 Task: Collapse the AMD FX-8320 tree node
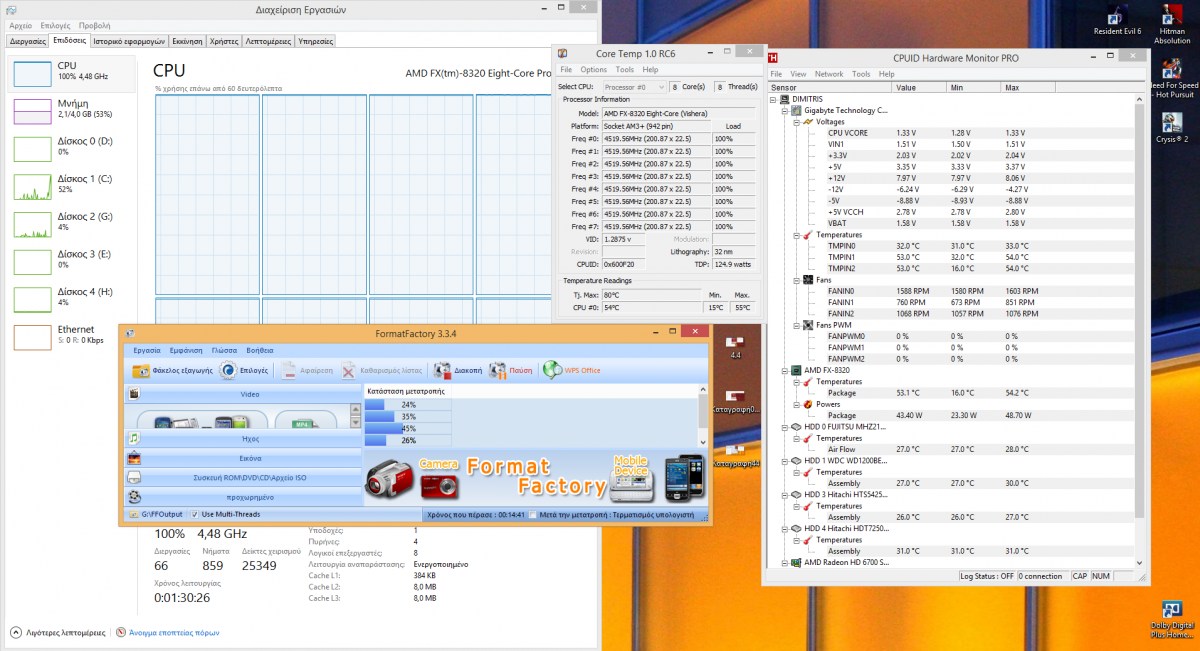point(784,370)
